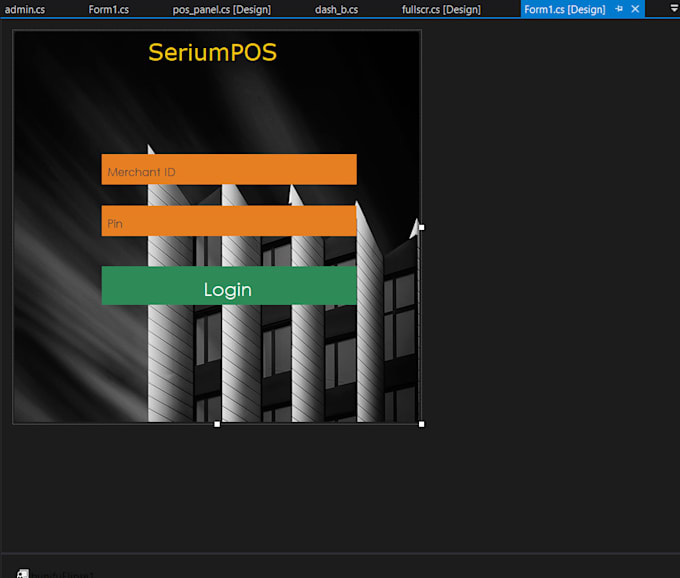The image size is (680, 578).
Task: Pin the Form1.cs [Design] tab
Action: [620, 9]
